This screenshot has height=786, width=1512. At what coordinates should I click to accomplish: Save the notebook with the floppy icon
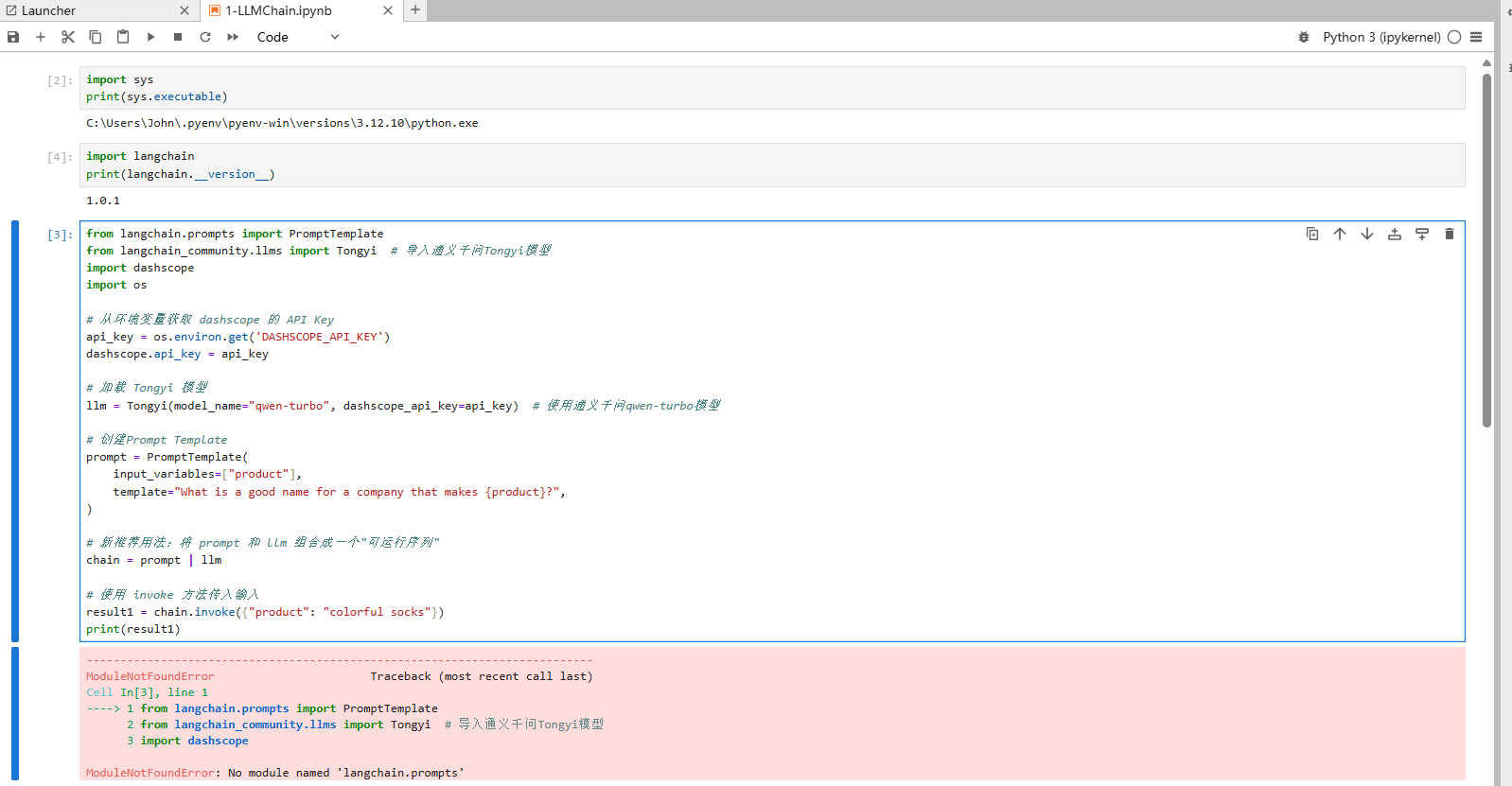[x=13, y=37]
